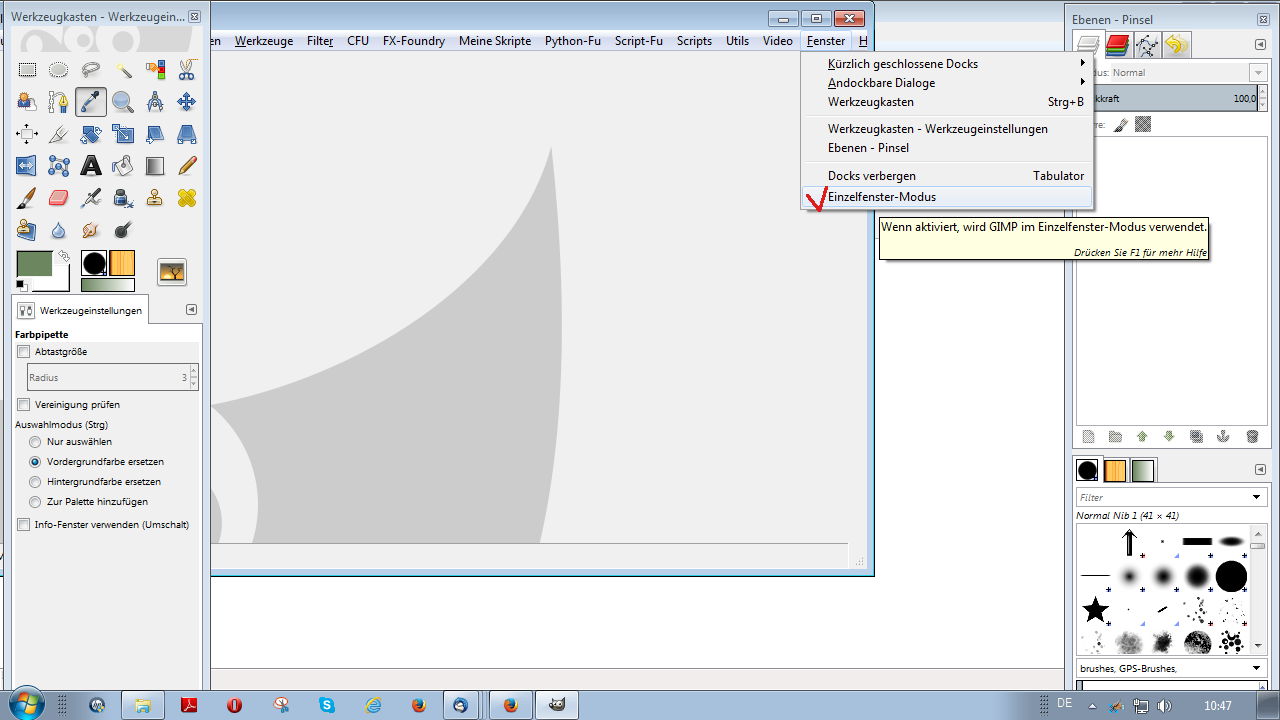The width and height of the screenshot is (1280, 720).
Task: Delete layer using the trash icon
Action: click(1252, 437)
